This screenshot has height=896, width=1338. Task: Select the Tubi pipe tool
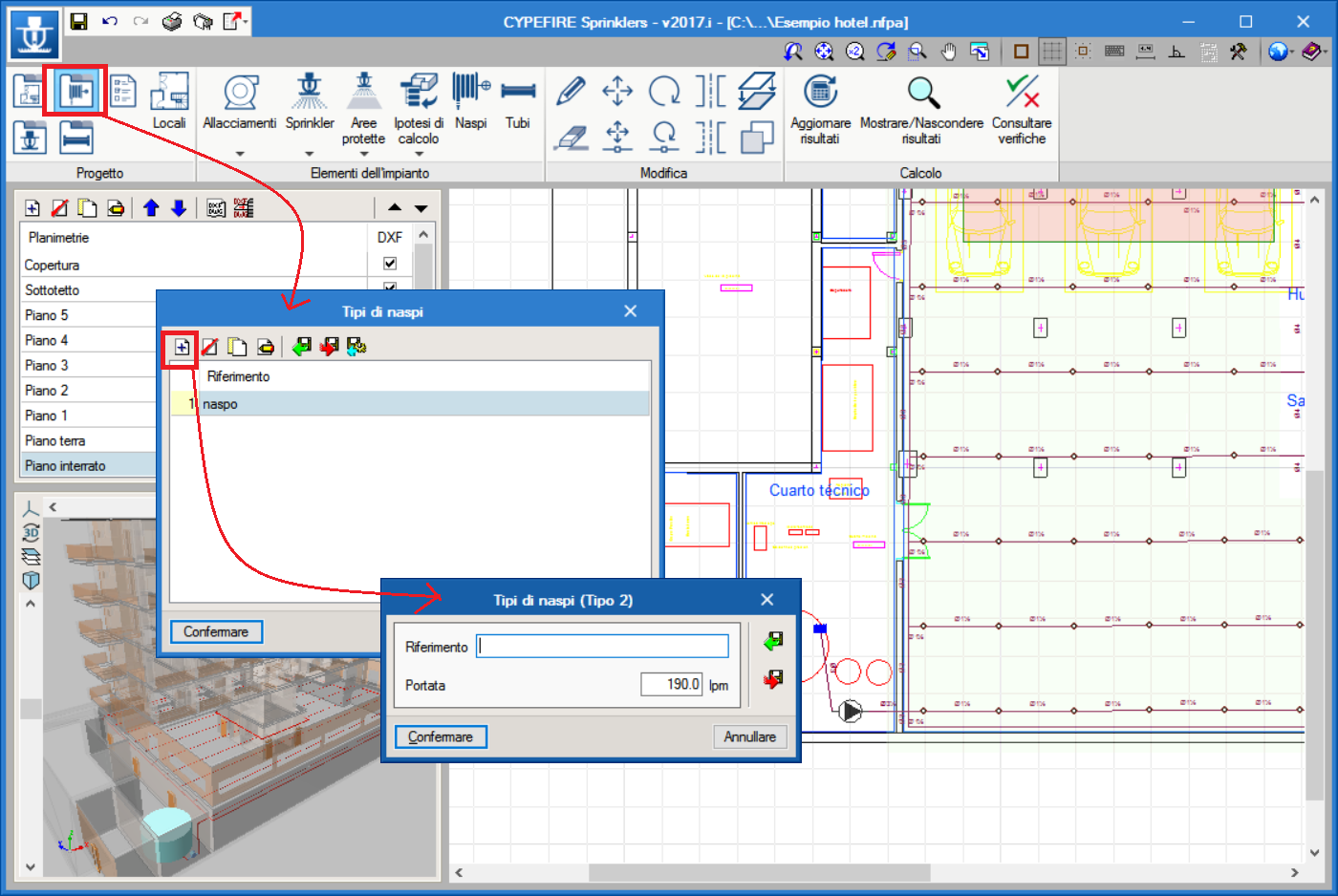518,100
